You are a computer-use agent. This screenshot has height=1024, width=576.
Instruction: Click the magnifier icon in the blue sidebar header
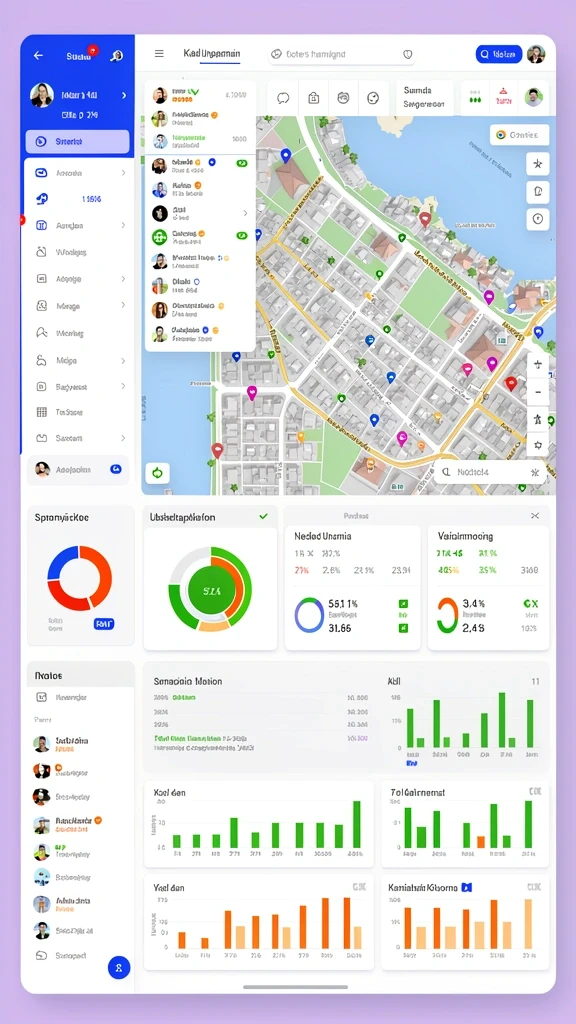tap(116, 56)
